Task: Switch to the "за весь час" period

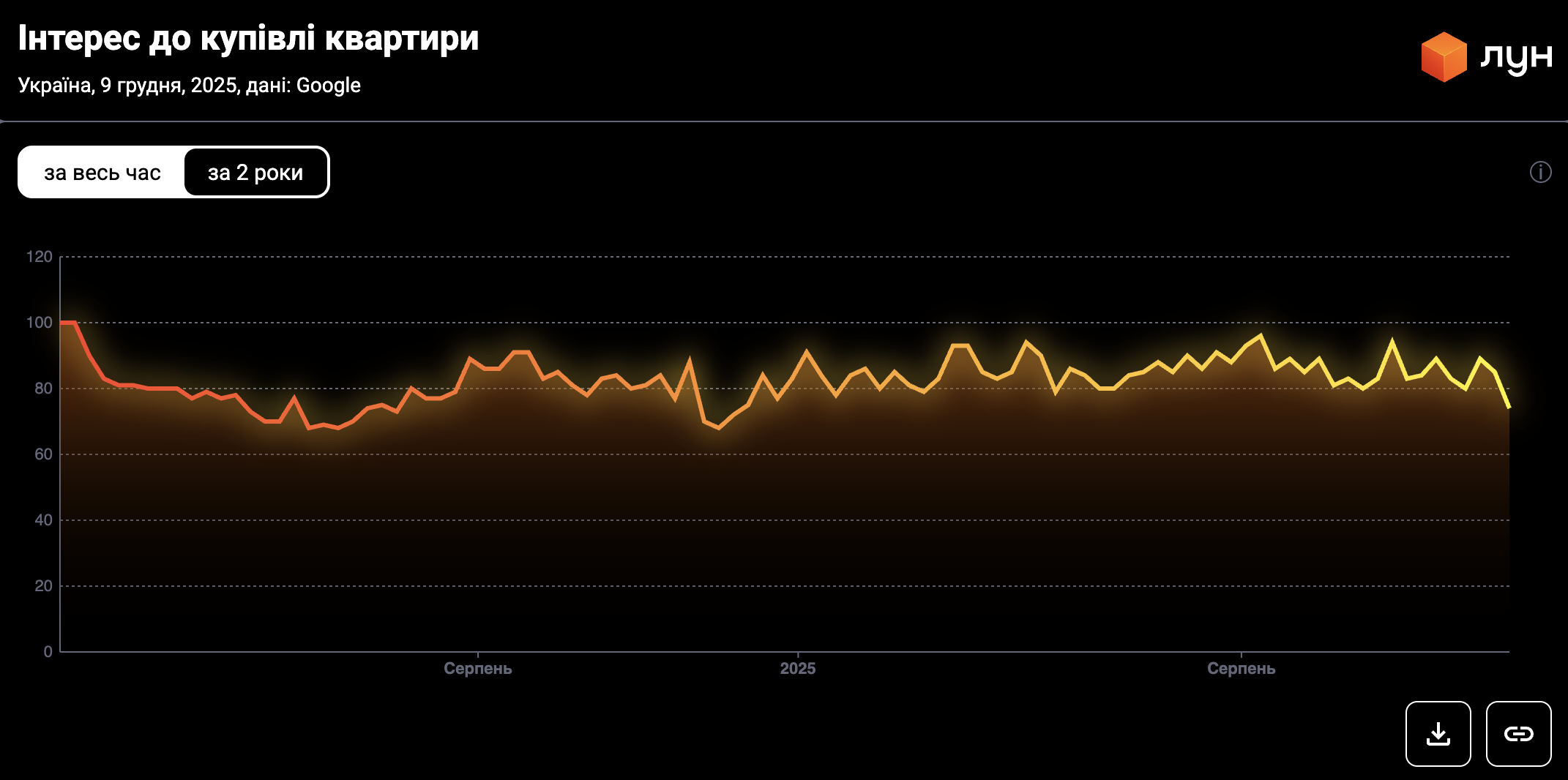Action: pos(102,173)
